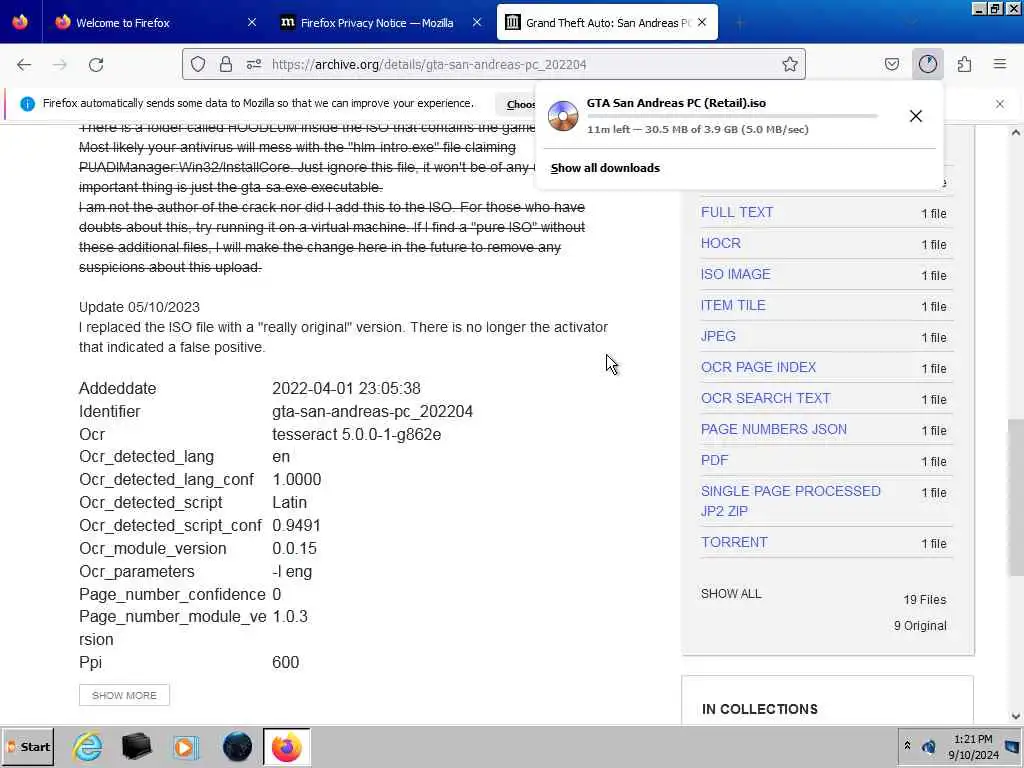Image resolution: width=1024 pixels, height=768 pixels.
Task: Cancel the GTA San Andreas ISO download
Action: 916,116
